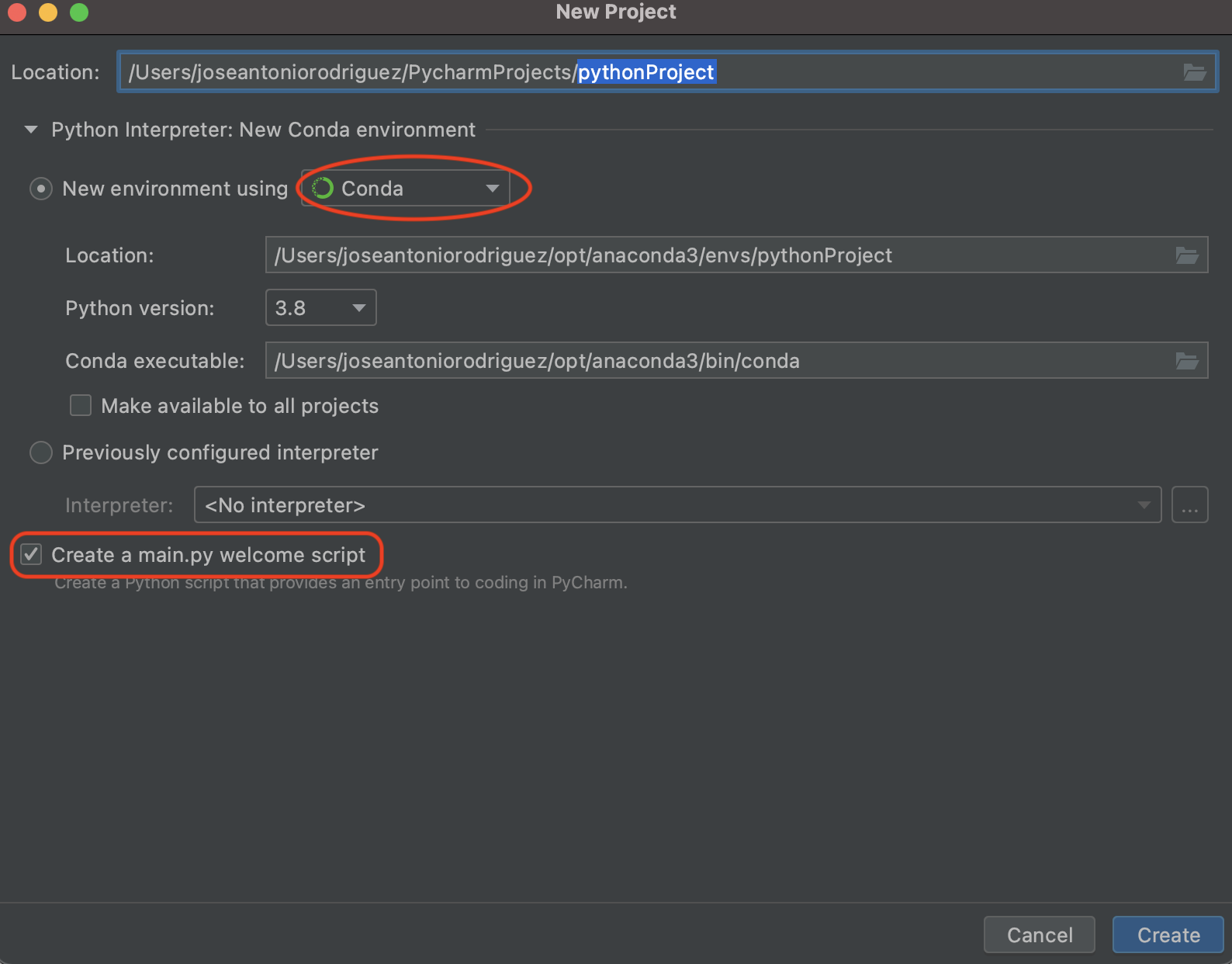The height and width of the screenshot is (964, 1232).
Task: Click the welcome script description text
Action: 341,583
